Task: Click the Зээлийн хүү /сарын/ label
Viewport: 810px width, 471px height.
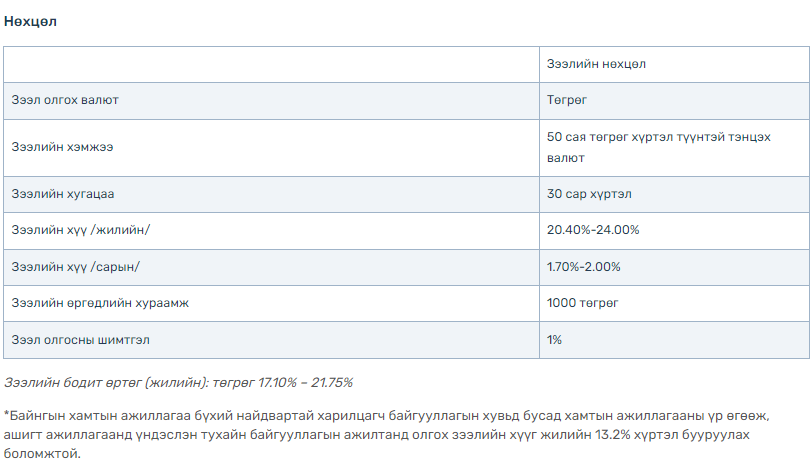Action: (75, 267)
